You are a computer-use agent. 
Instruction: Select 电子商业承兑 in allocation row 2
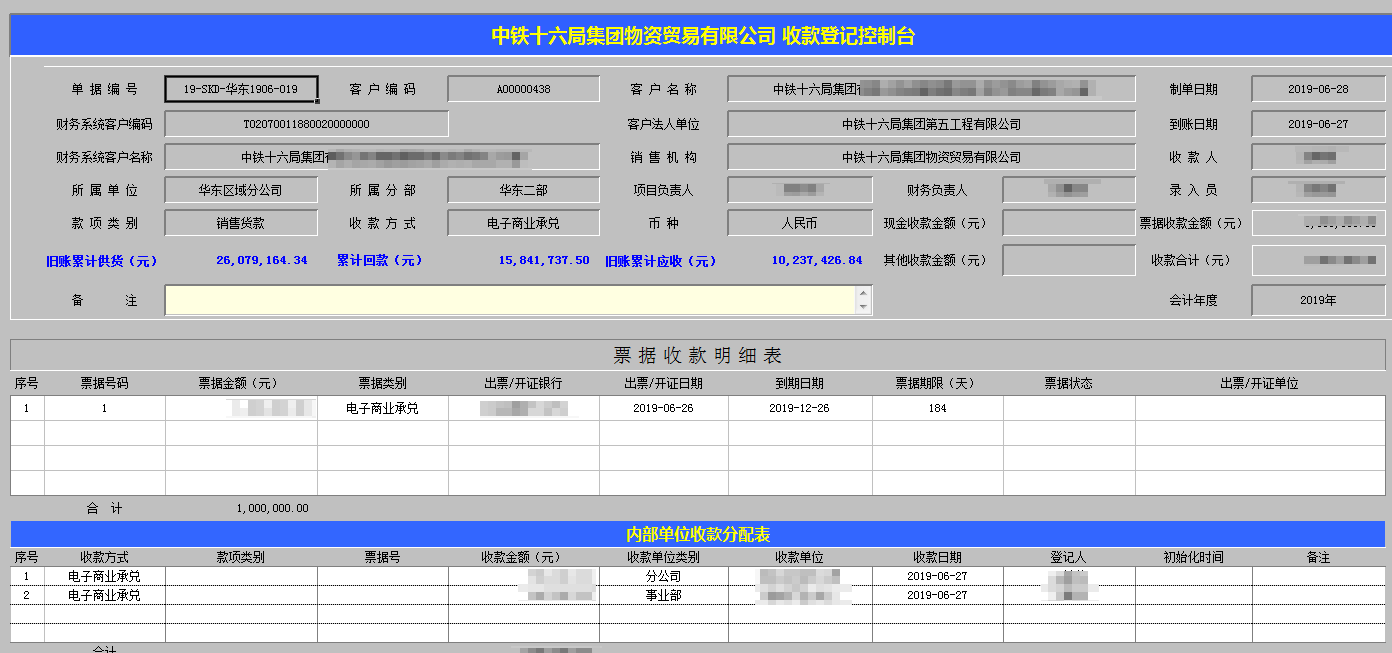(x=105, y=595)
